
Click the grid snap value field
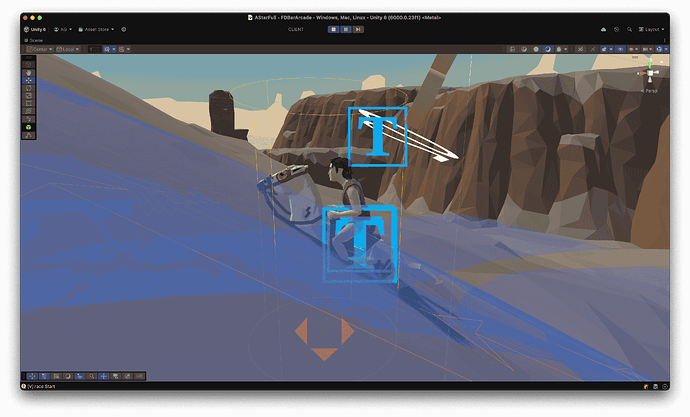pyautogui.click(x=94, y=49)
